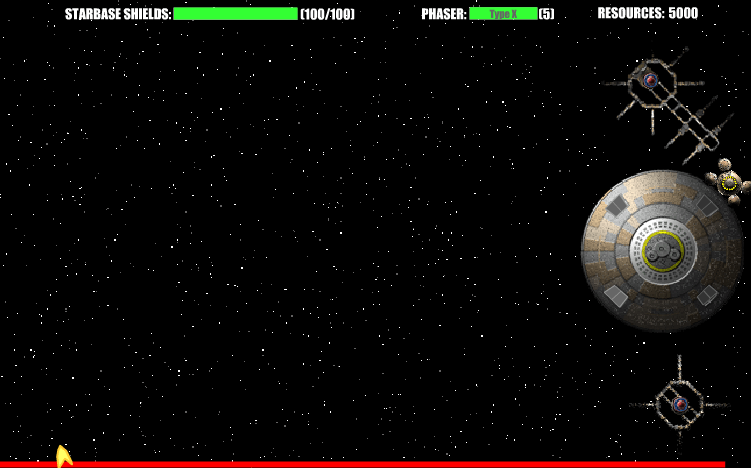The height and width of the screenshot is (468, 751).
Task: Click the upper defense satellite with solar arms
Action: pyautogui.click(x=668, y=105)
